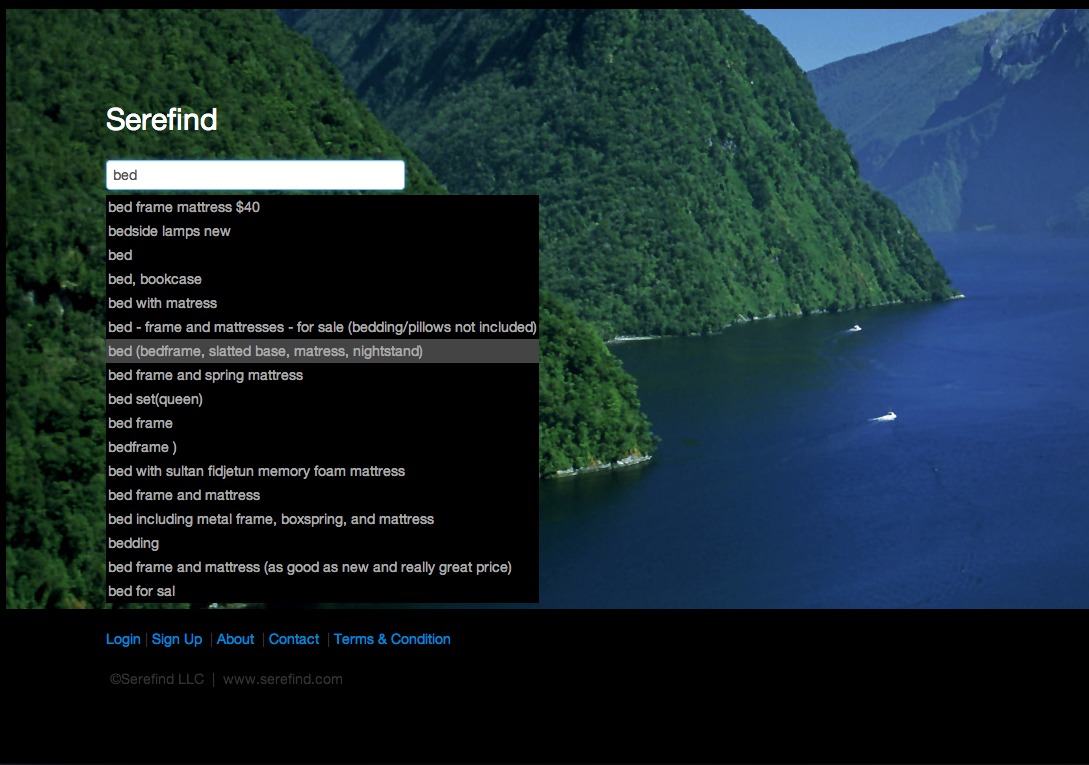
Task: Click the search input containing "bed"
Action: click(255, 175)
